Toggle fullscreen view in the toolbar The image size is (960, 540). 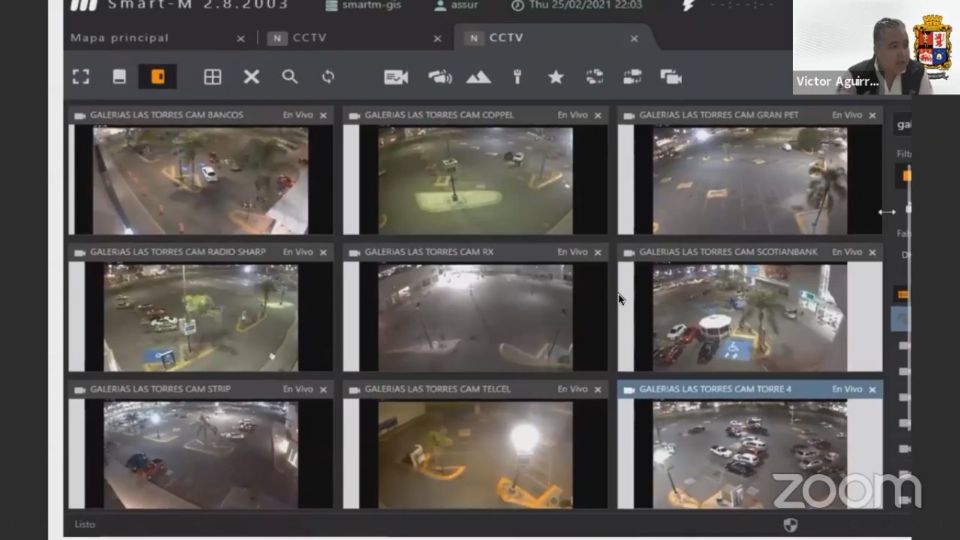click(x=81, y=77)
